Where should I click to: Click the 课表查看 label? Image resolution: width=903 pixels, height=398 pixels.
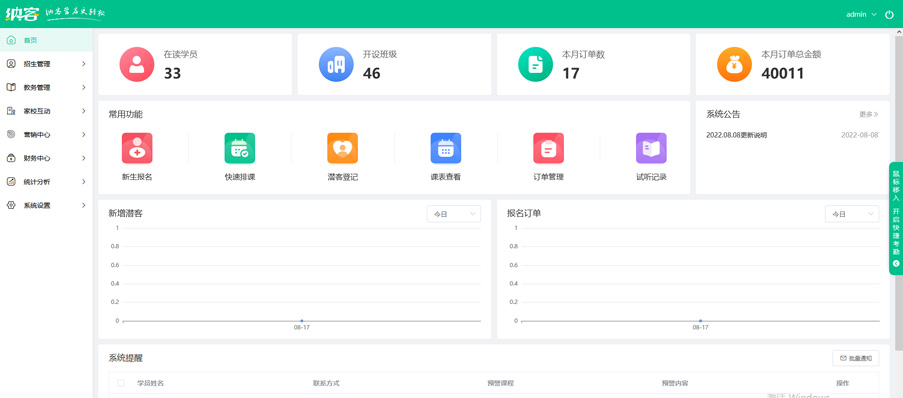(446, 177)
